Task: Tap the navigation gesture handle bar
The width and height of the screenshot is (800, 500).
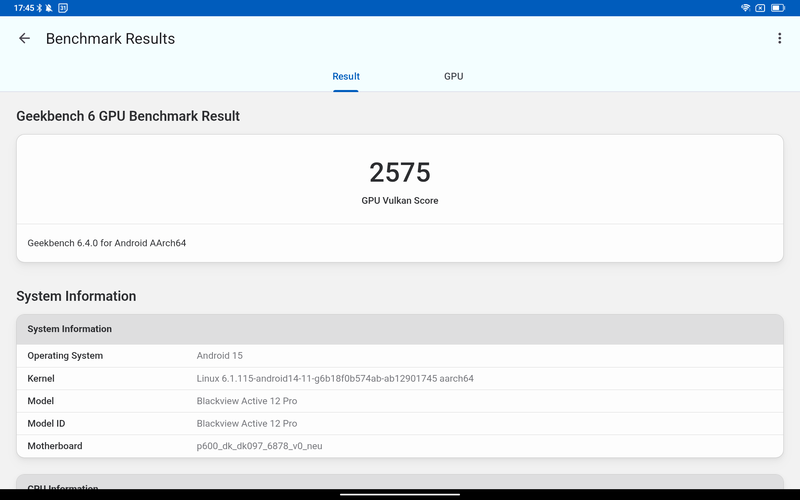Action: point(400,494)
